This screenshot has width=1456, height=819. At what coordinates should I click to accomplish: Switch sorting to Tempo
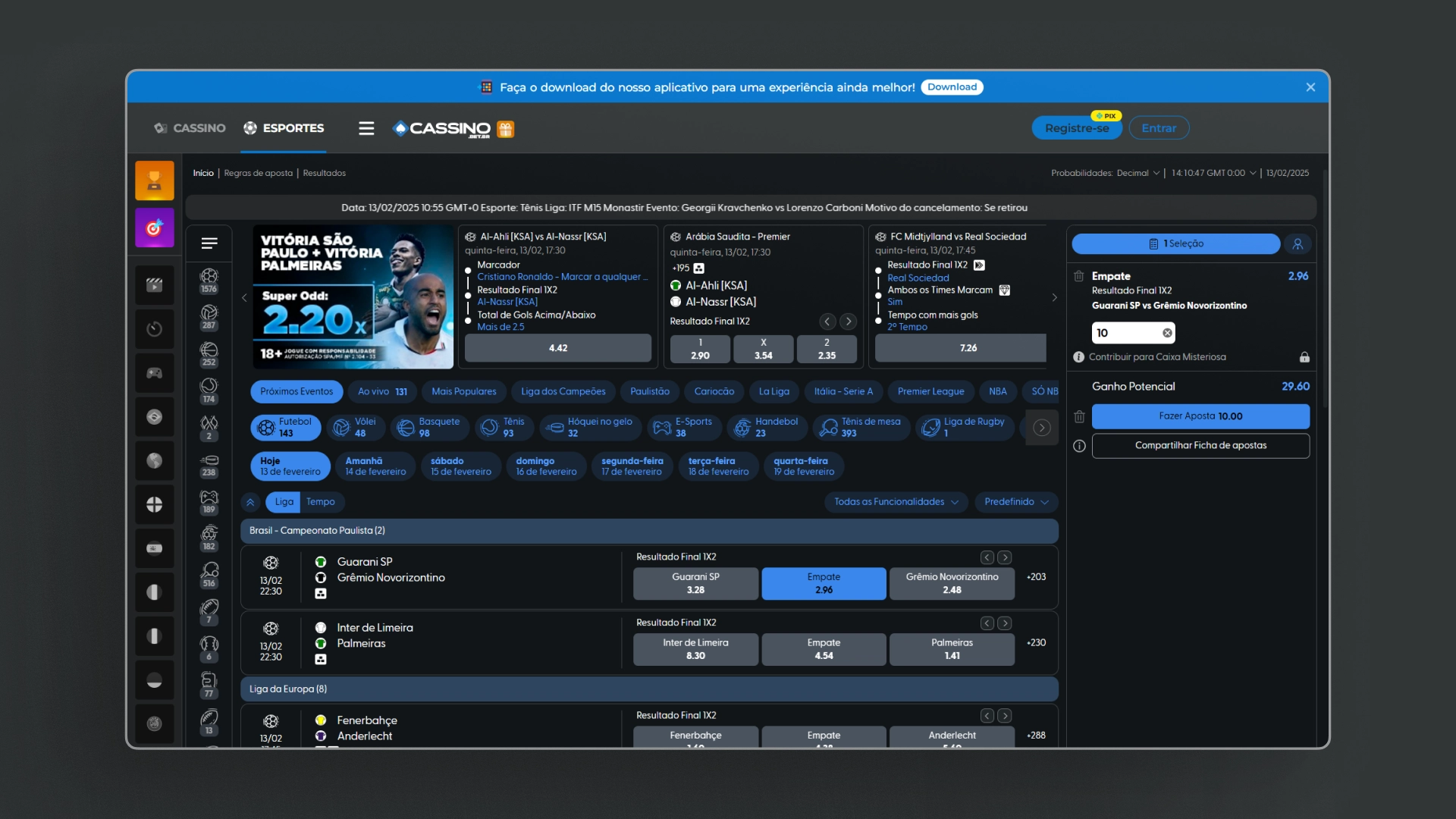click(x=320, y=502)
